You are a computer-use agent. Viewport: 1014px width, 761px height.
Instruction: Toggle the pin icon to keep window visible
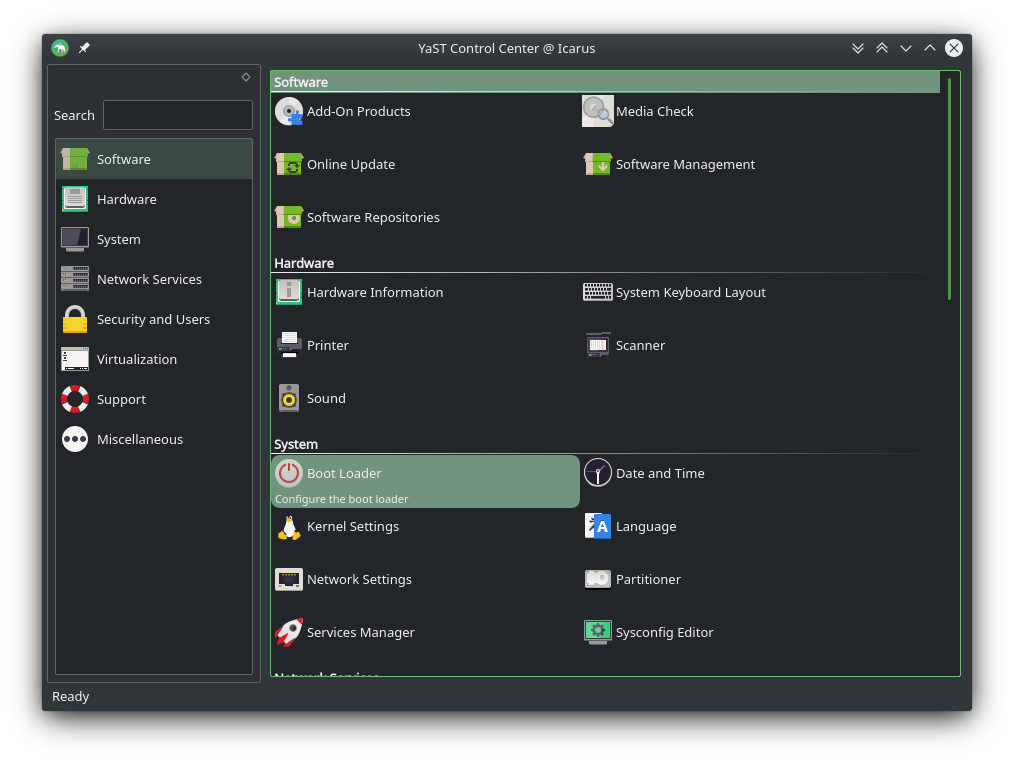tap(83, 47)
